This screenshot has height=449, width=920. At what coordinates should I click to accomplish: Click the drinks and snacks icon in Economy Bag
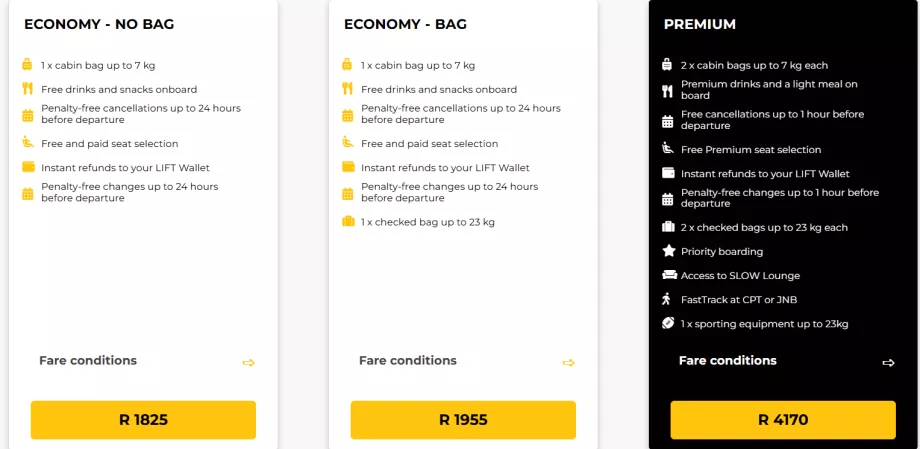tap(348, 89)
